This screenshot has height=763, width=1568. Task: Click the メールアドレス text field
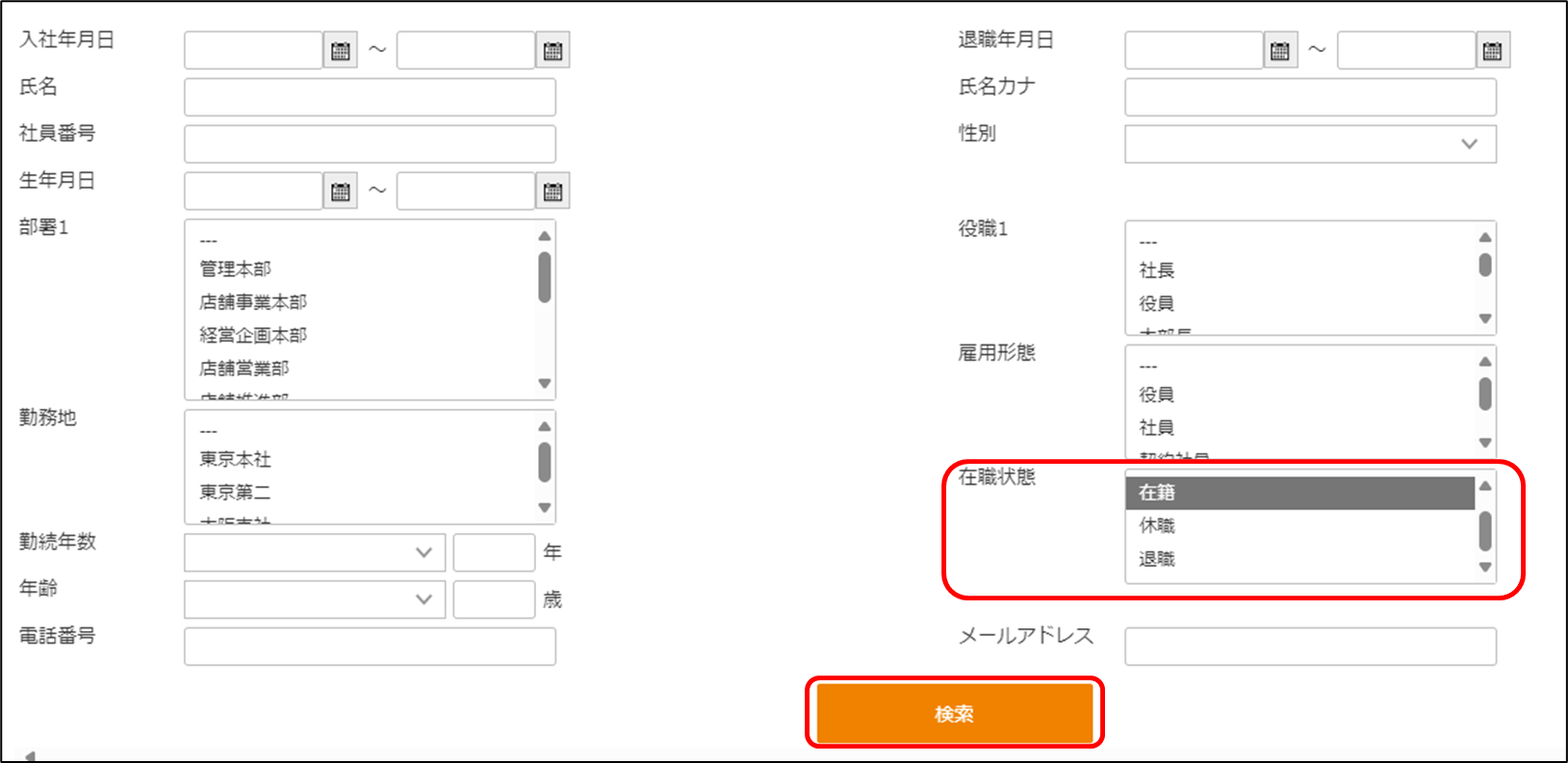point(1310,647)
